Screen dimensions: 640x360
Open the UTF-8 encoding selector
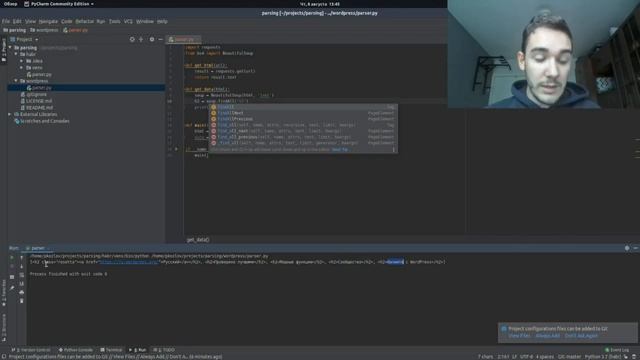click(526, 356)
